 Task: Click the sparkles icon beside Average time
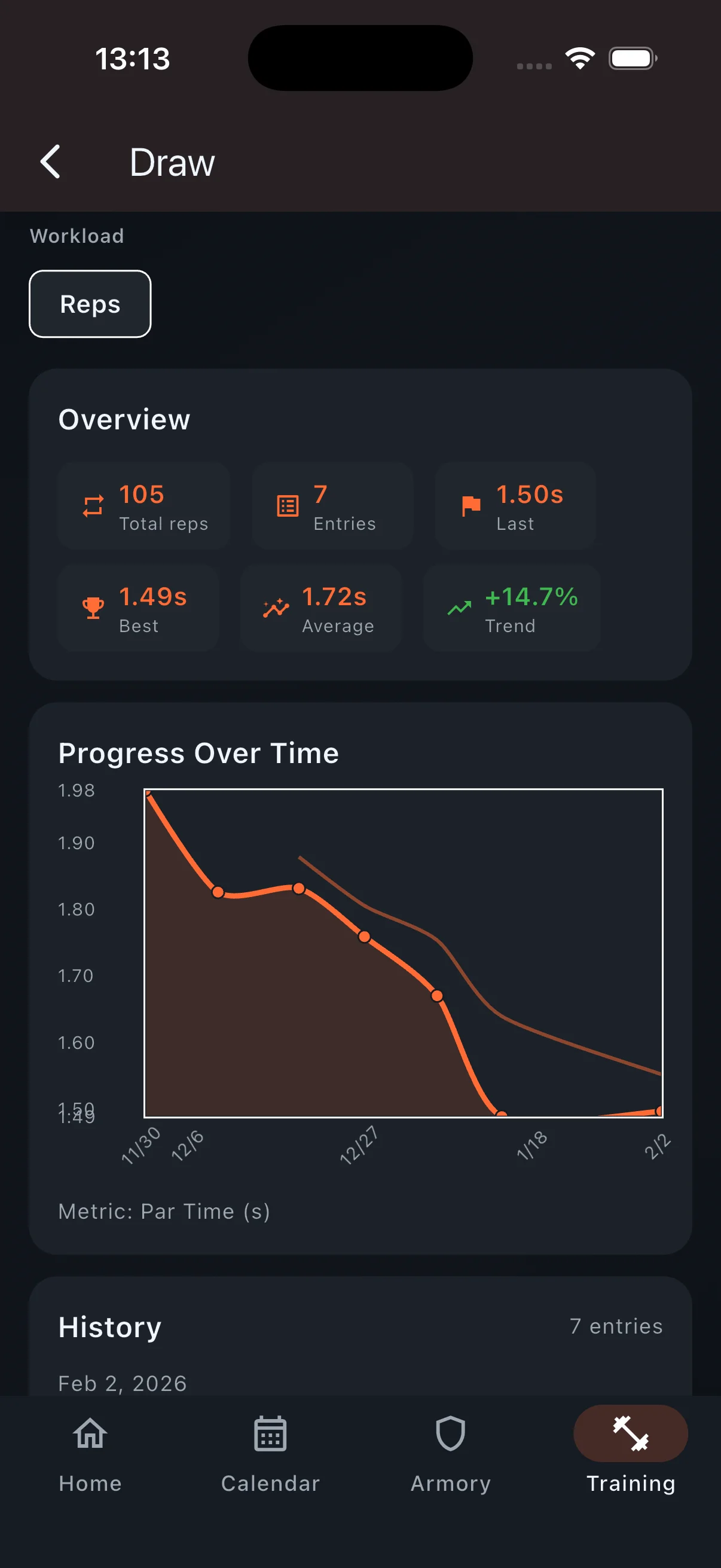pyautogui.click(x=274, y=607)
